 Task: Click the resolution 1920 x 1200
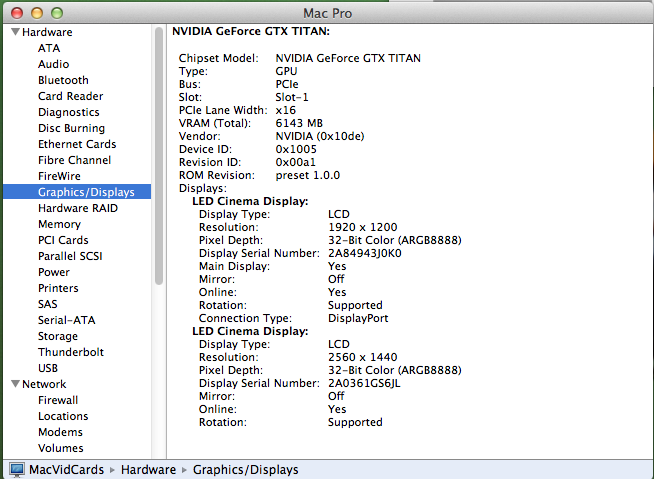[362, 227]
